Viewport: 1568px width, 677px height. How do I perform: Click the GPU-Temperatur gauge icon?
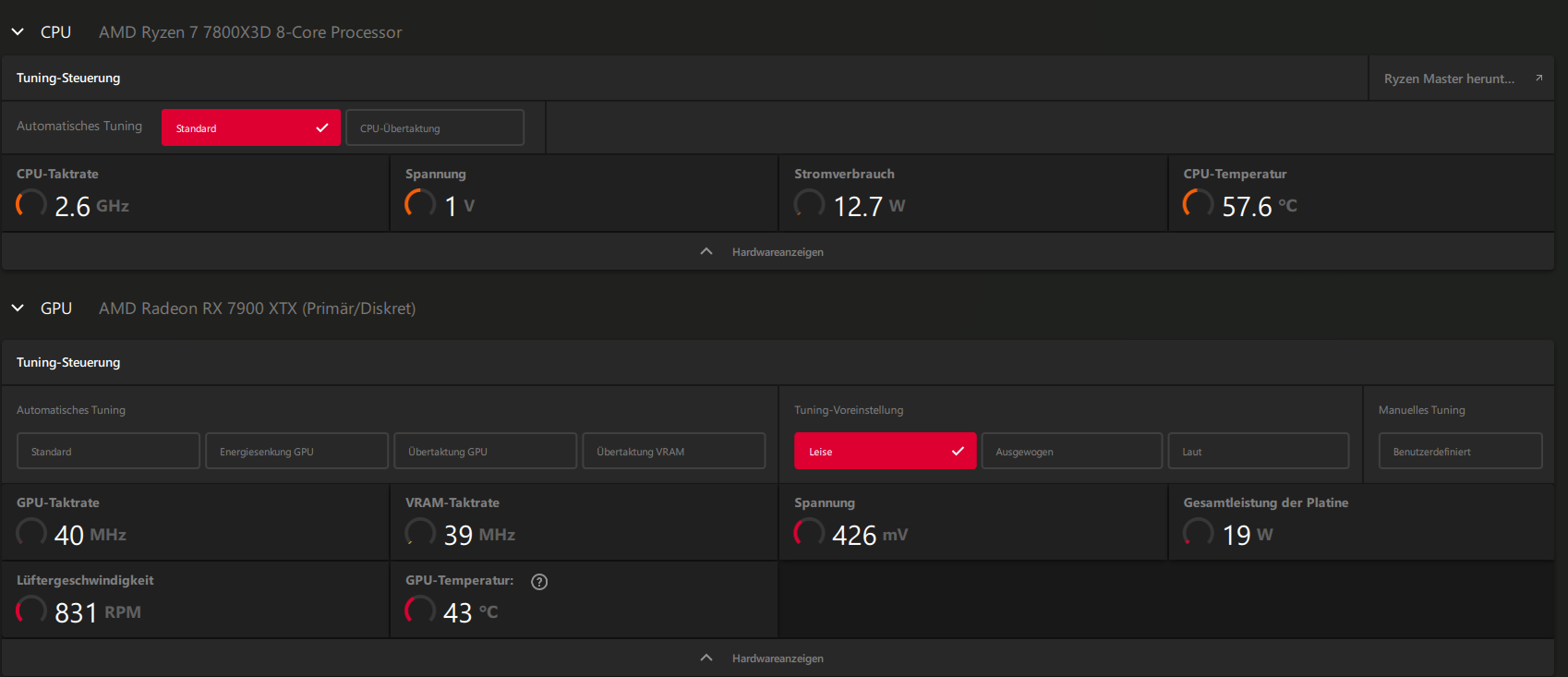[x=420, y=610]
